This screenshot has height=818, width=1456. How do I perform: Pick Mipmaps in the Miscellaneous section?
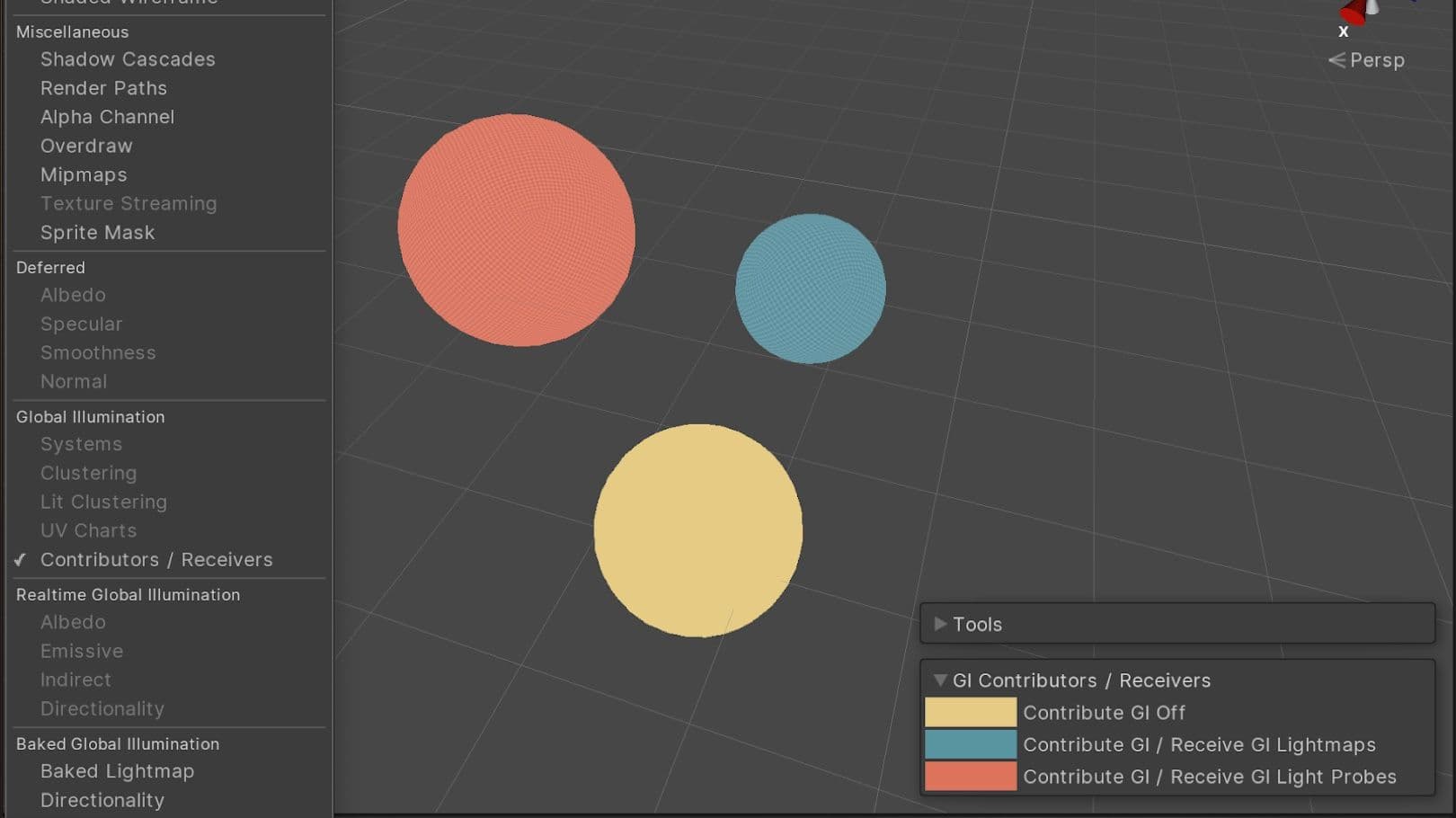pyautogui.click(x=84, y=174)
